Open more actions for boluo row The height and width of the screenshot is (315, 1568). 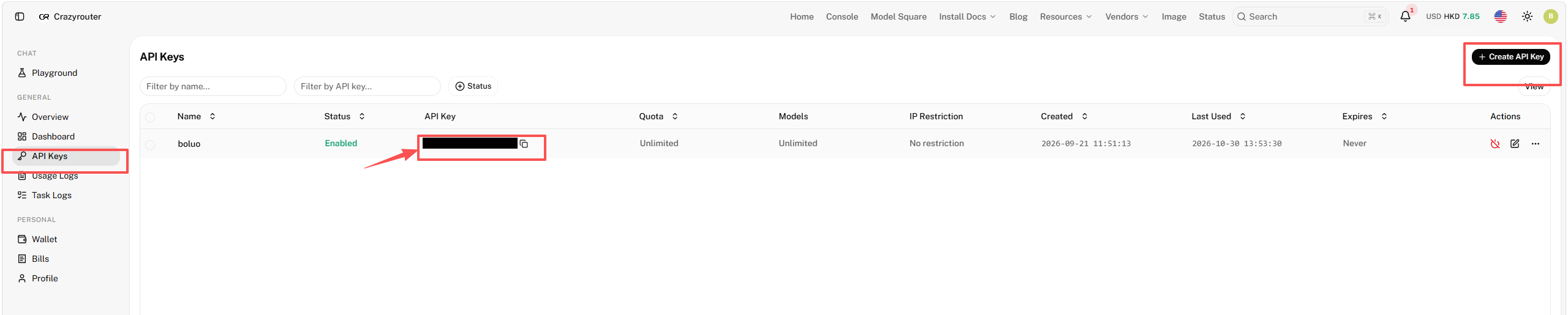(x=1536, y=144)
